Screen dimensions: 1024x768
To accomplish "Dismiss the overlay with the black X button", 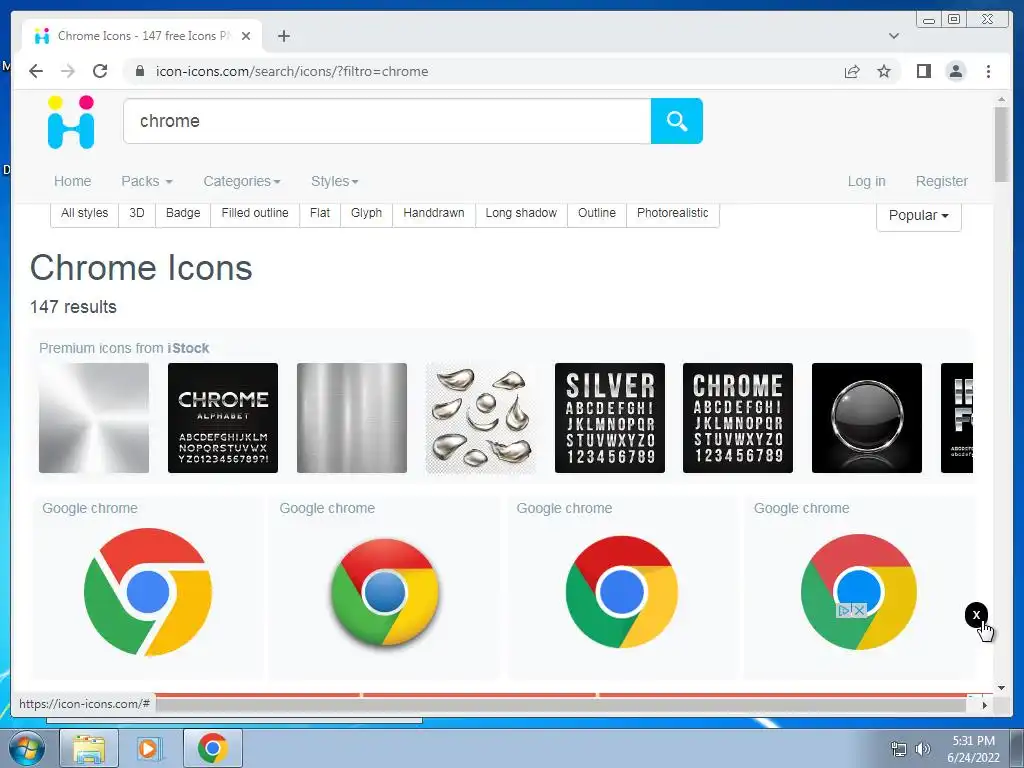I will coord(976,615).
